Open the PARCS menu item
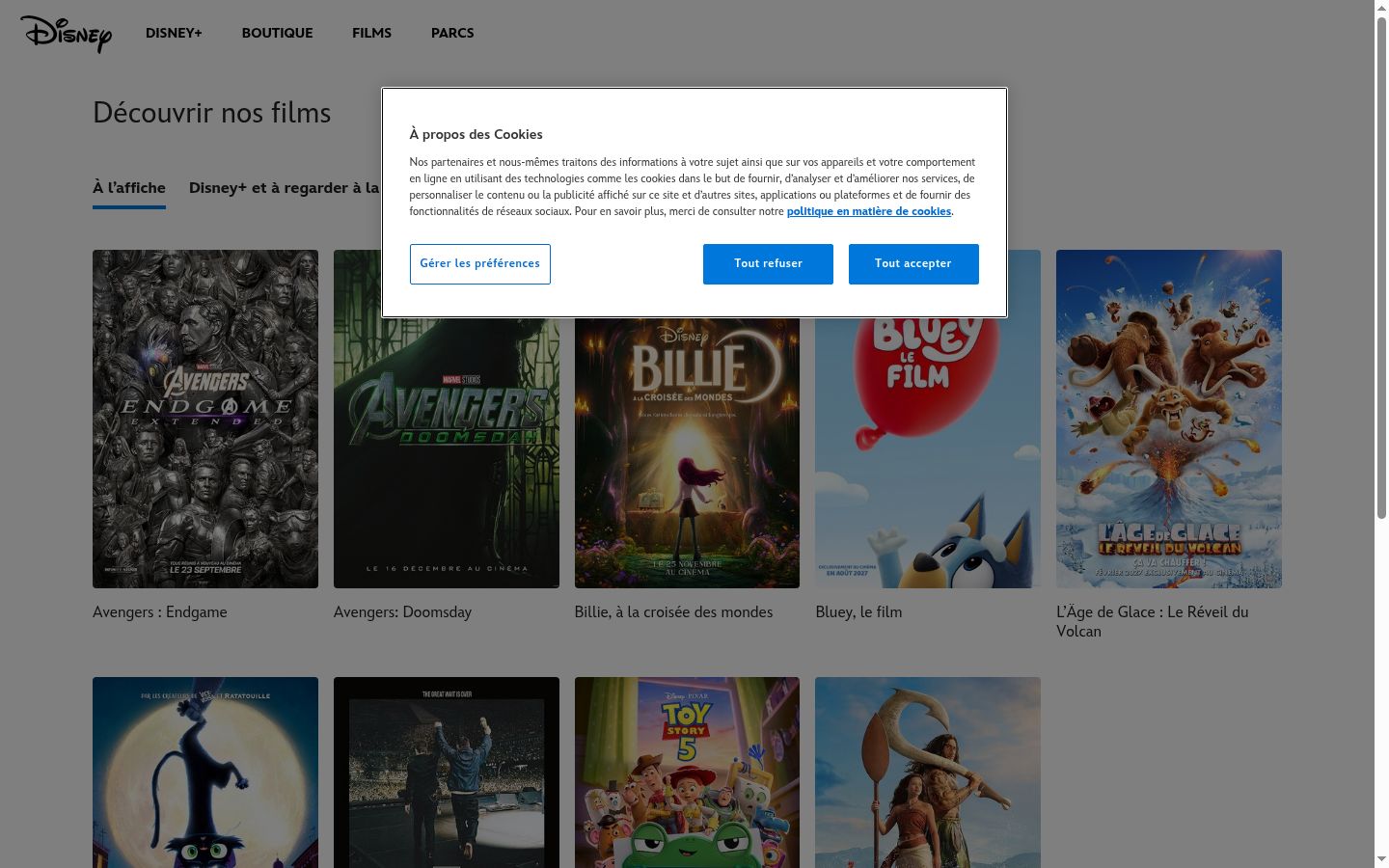 coord(452,33)
